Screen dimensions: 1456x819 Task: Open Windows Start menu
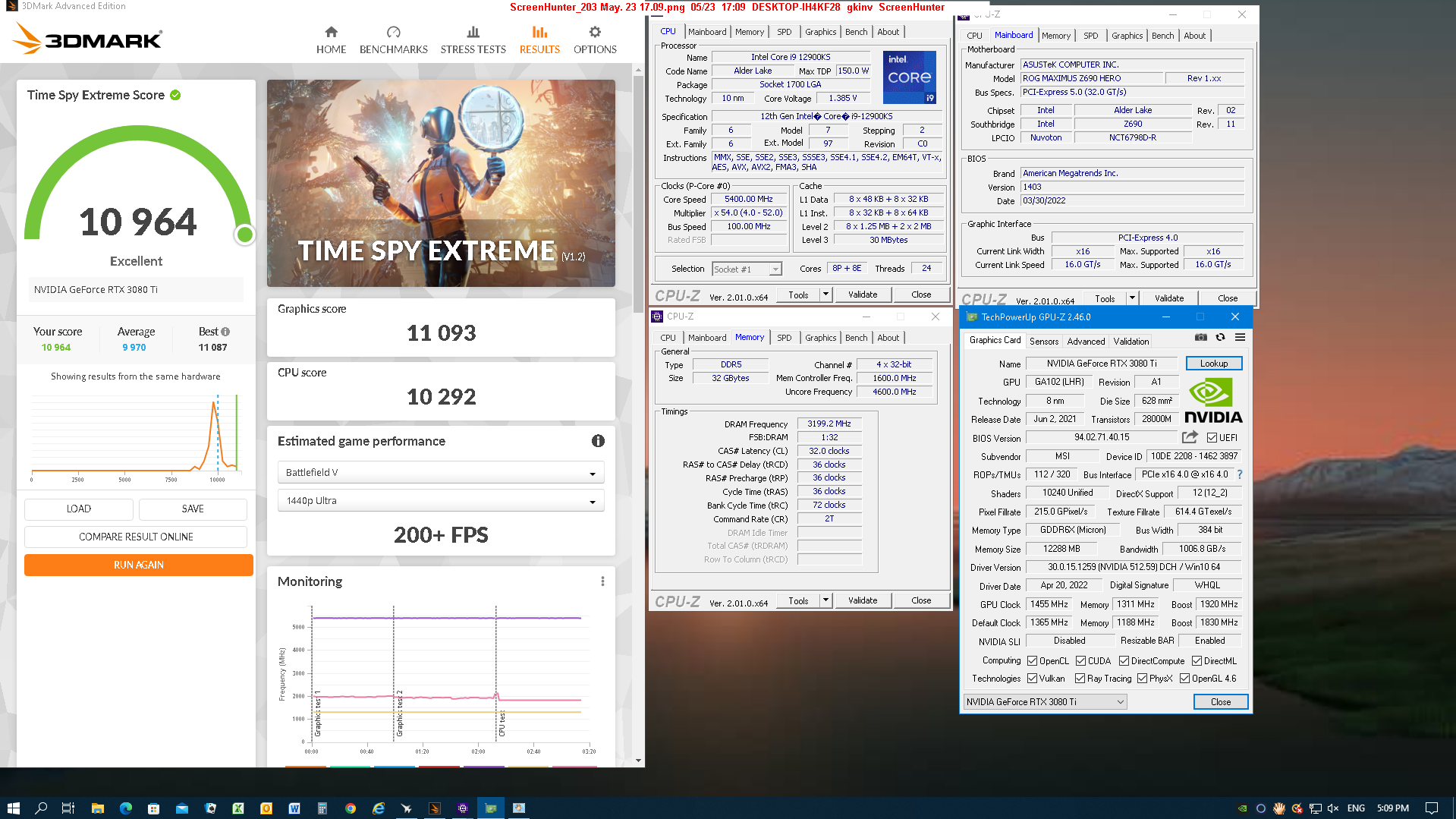13,808
